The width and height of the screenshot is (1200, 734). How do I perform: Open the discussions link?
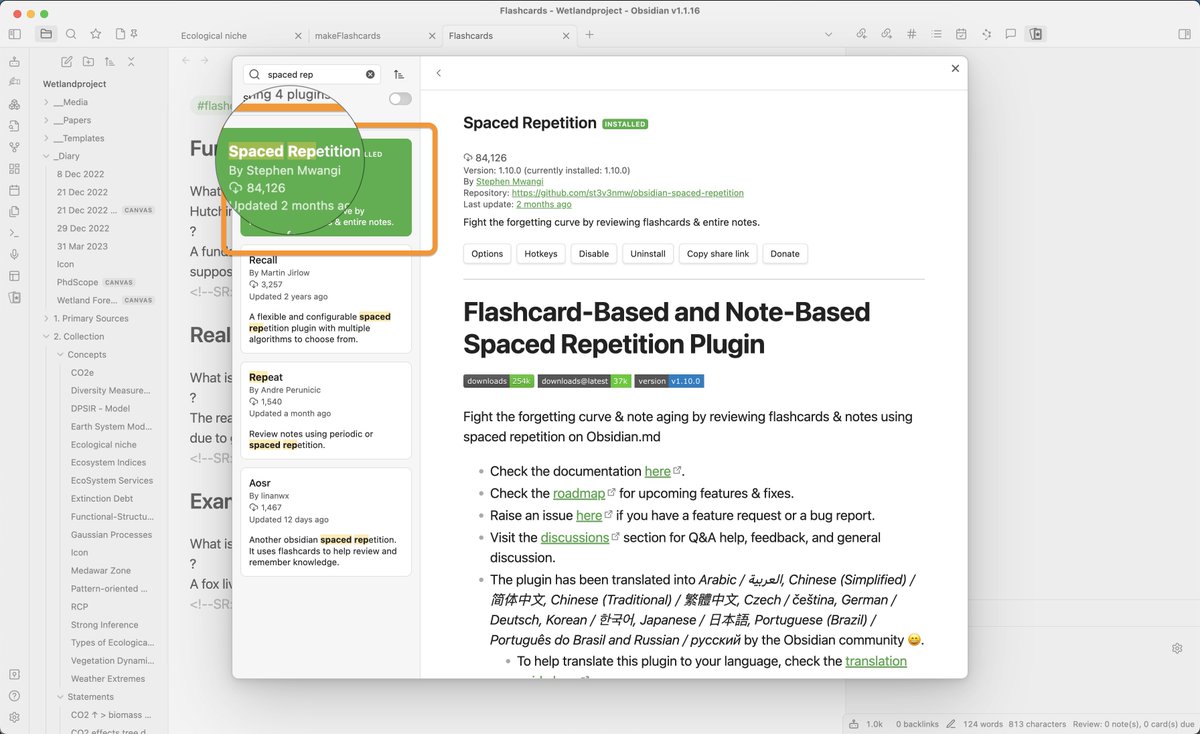575,537
